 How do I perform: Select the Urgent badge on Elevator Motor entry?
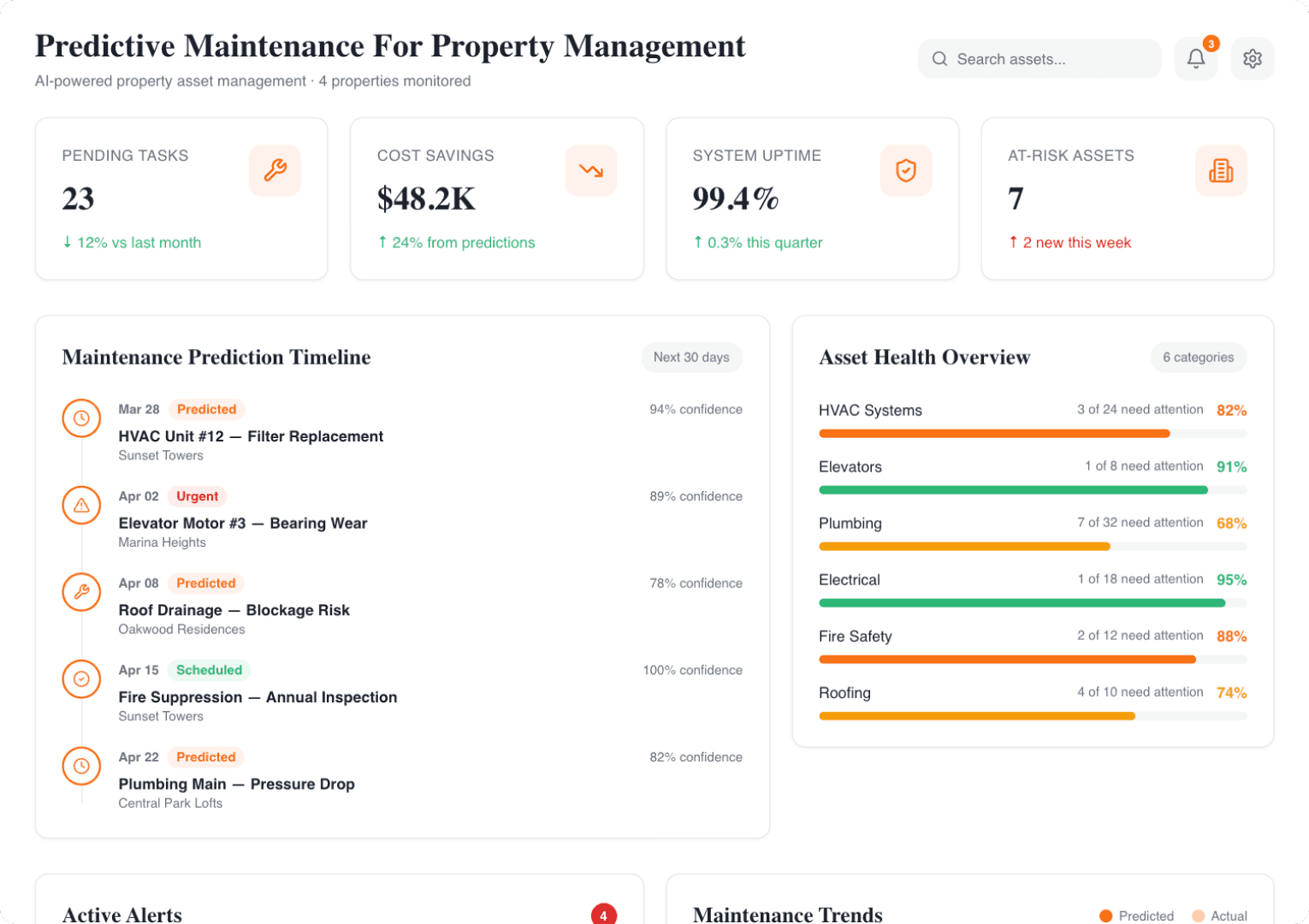197,496
